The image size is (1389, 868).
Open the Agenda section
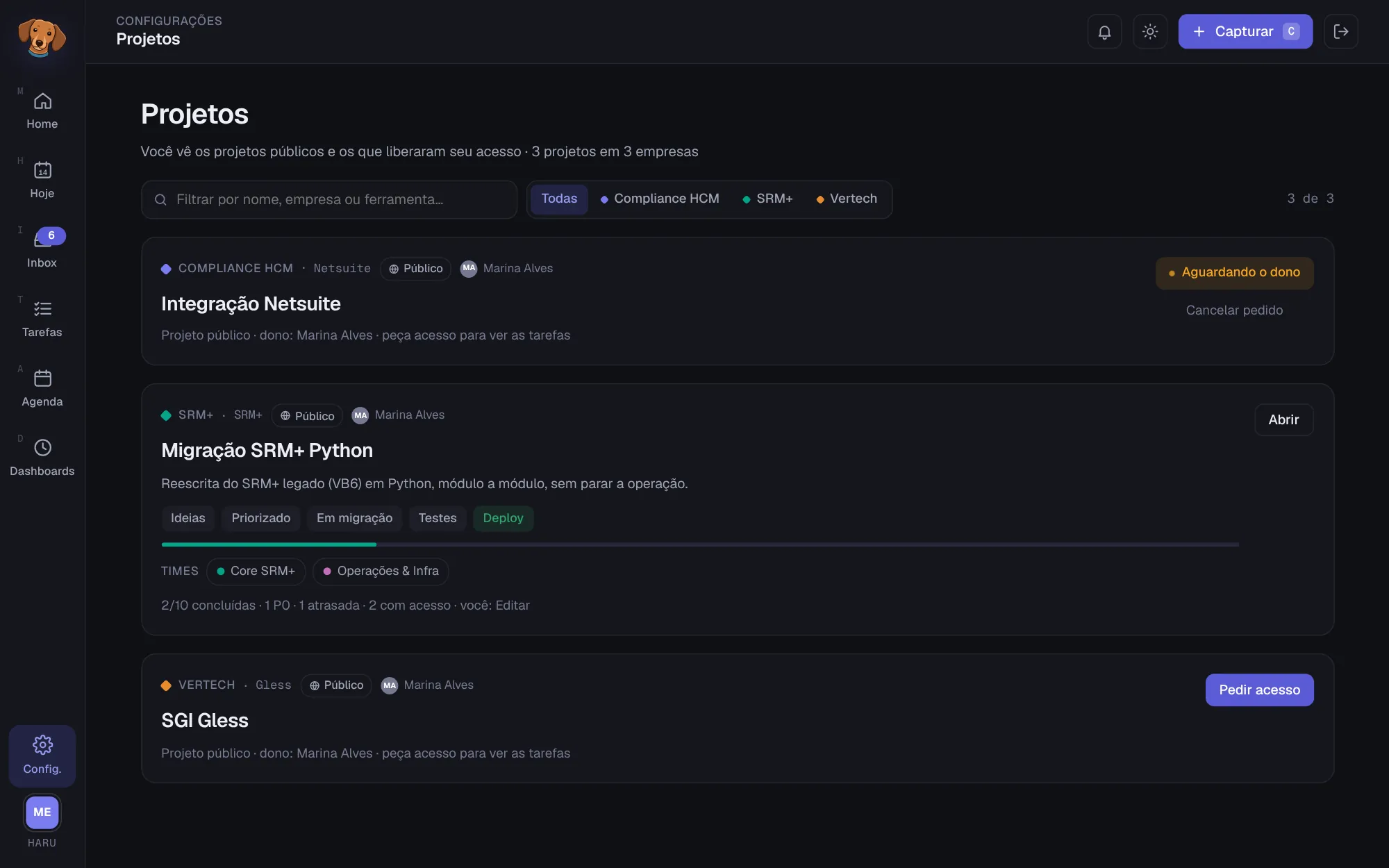pyautogui.click(x=42, y=389)
